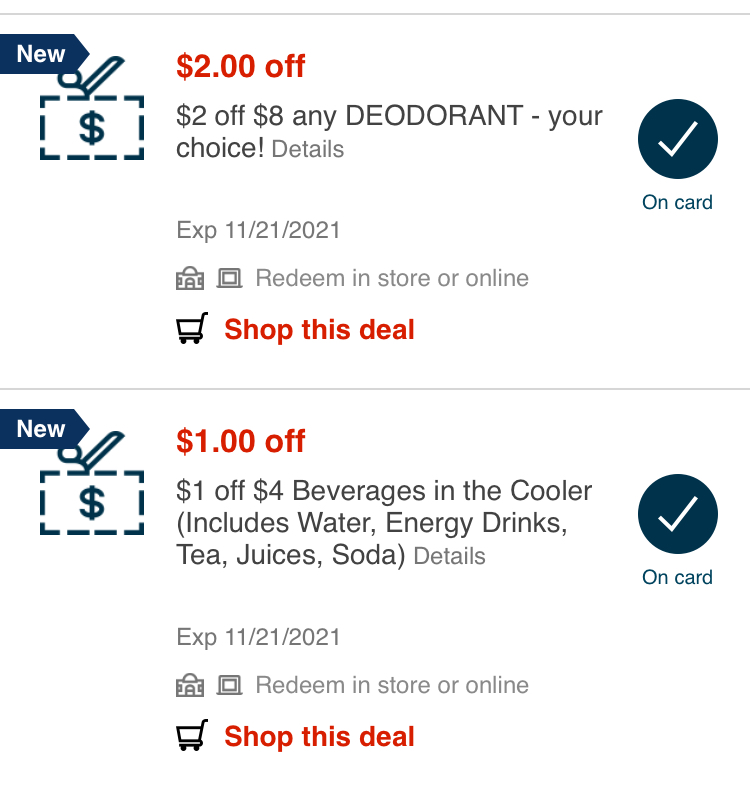Toggle the checkmark for the $2.00 off coupon
This screenshot has height=788, width=750.
pyautogui.click(x=677, y=141)
